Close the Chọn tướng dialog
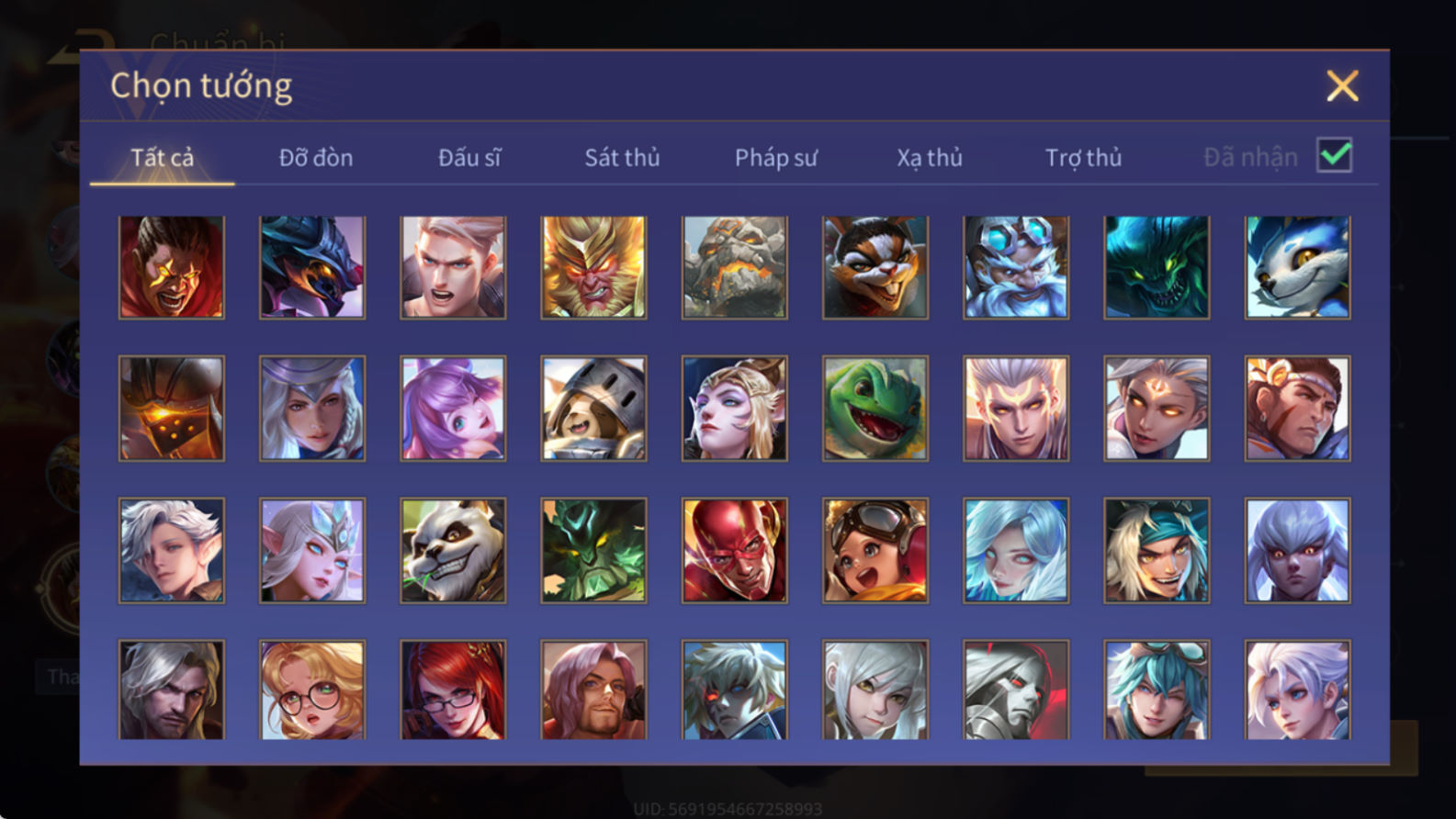Screen dimensions: 1456x819 (x=1342, y=85)
